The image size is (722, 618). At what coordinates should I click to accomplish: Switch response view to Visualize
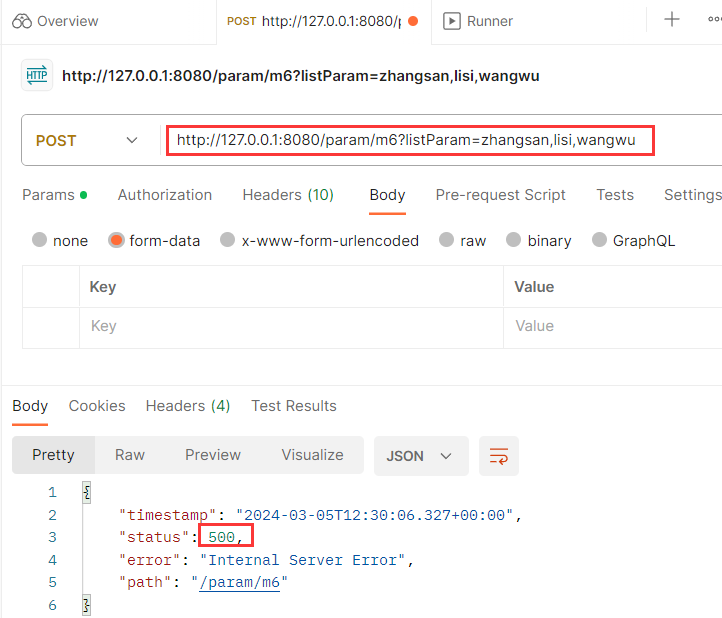pyautogui.click(x=313, y=455)
